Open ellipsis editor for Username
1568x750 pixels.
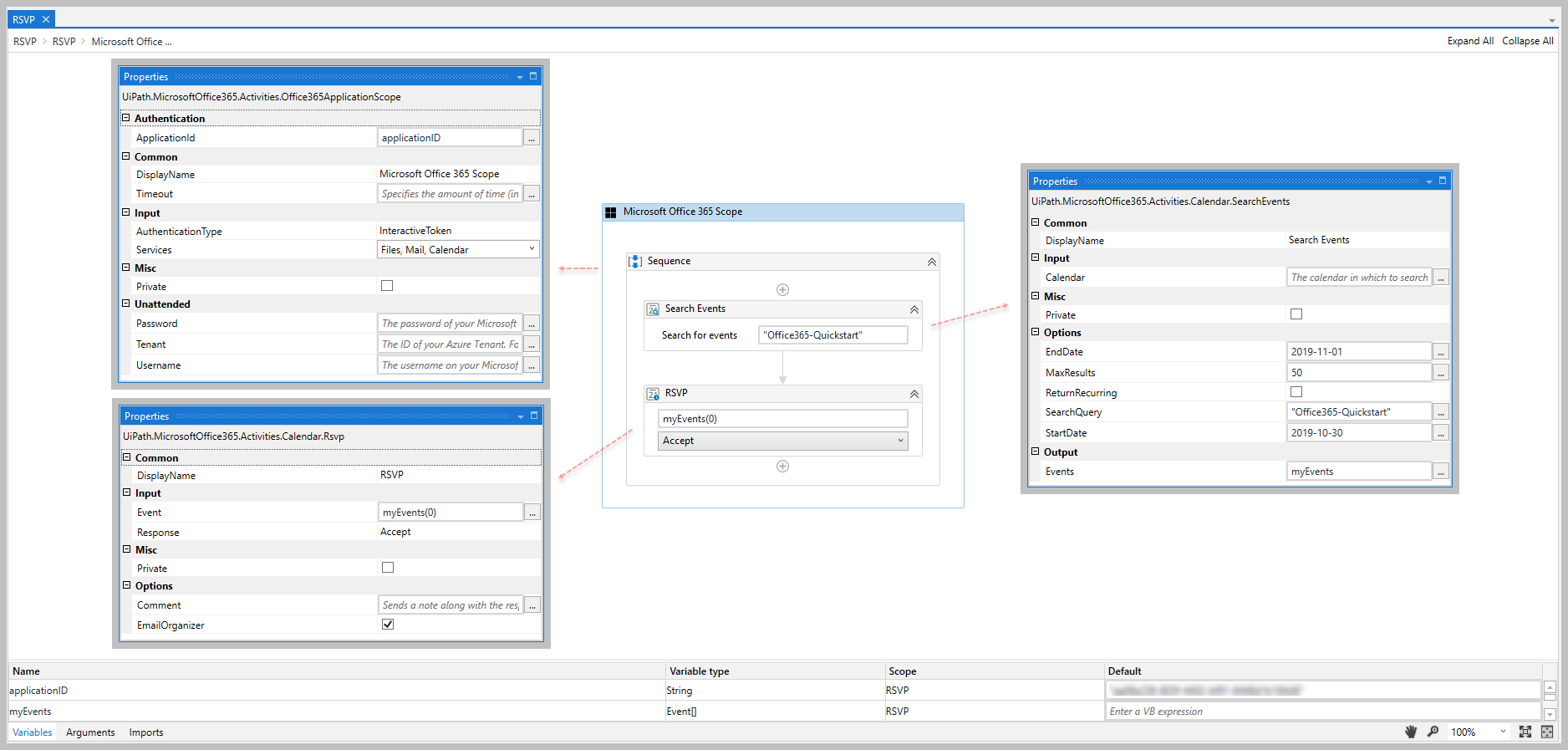(532, 365)
